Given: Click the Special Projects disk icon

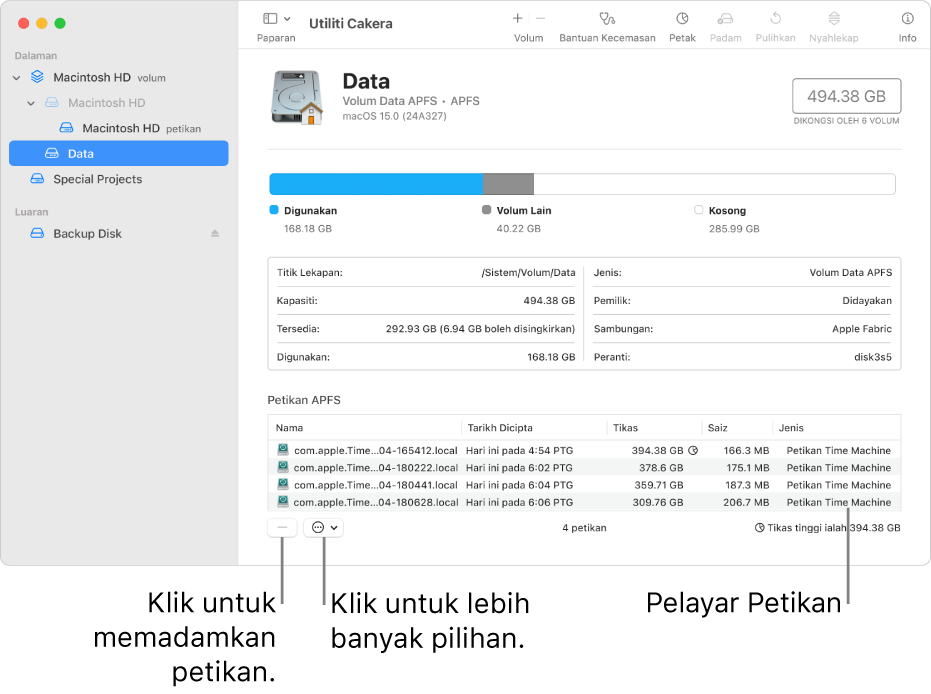Looking at the screenshot, I should 37,179.
